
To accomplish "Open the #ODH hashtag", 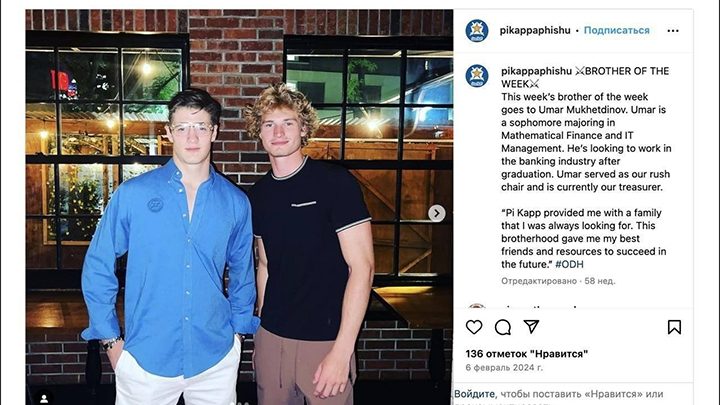I will pyautogui.click(x=569, y=264).
